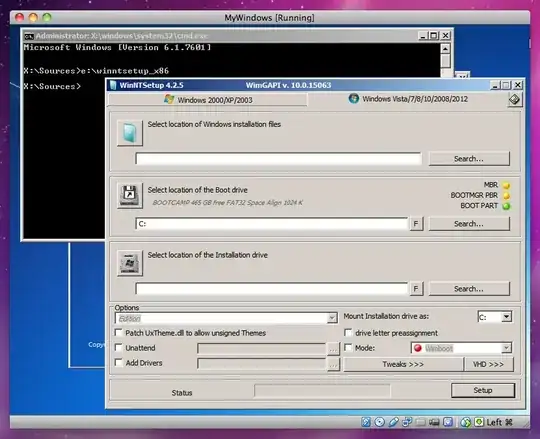Minimize the WinNTSetup window
The height and width of the screenshot is (439, 540).
[495, 85]
